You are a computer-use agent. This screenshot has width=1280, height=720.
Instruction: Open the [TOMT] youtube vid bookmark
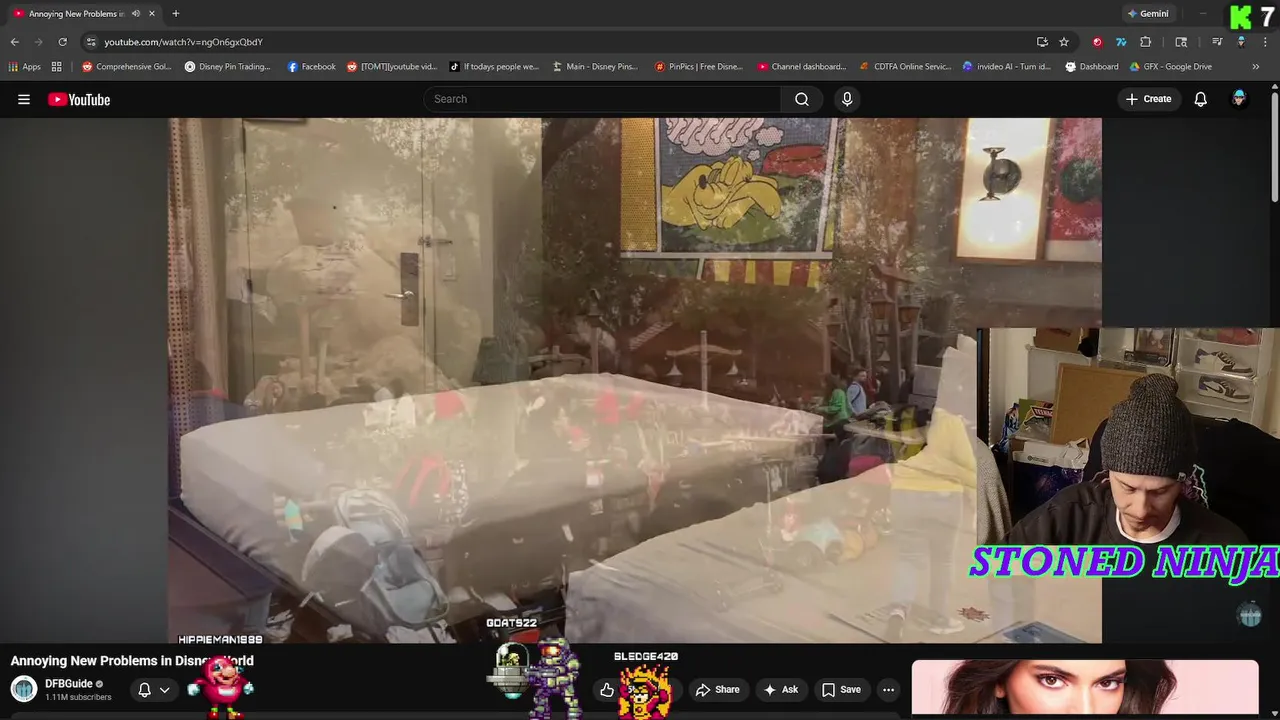tap(392, 67)
